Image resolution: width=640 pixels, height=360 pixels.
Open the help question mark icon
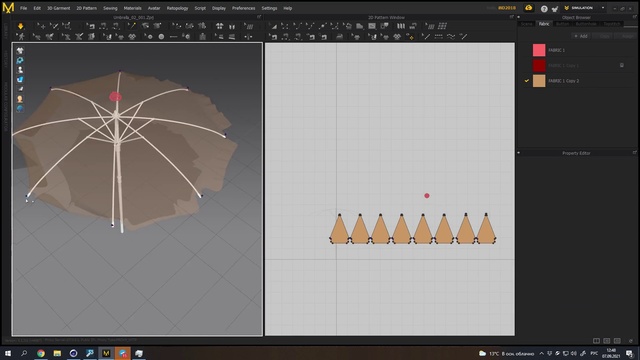pyautogui.click(x=544, y=8)
